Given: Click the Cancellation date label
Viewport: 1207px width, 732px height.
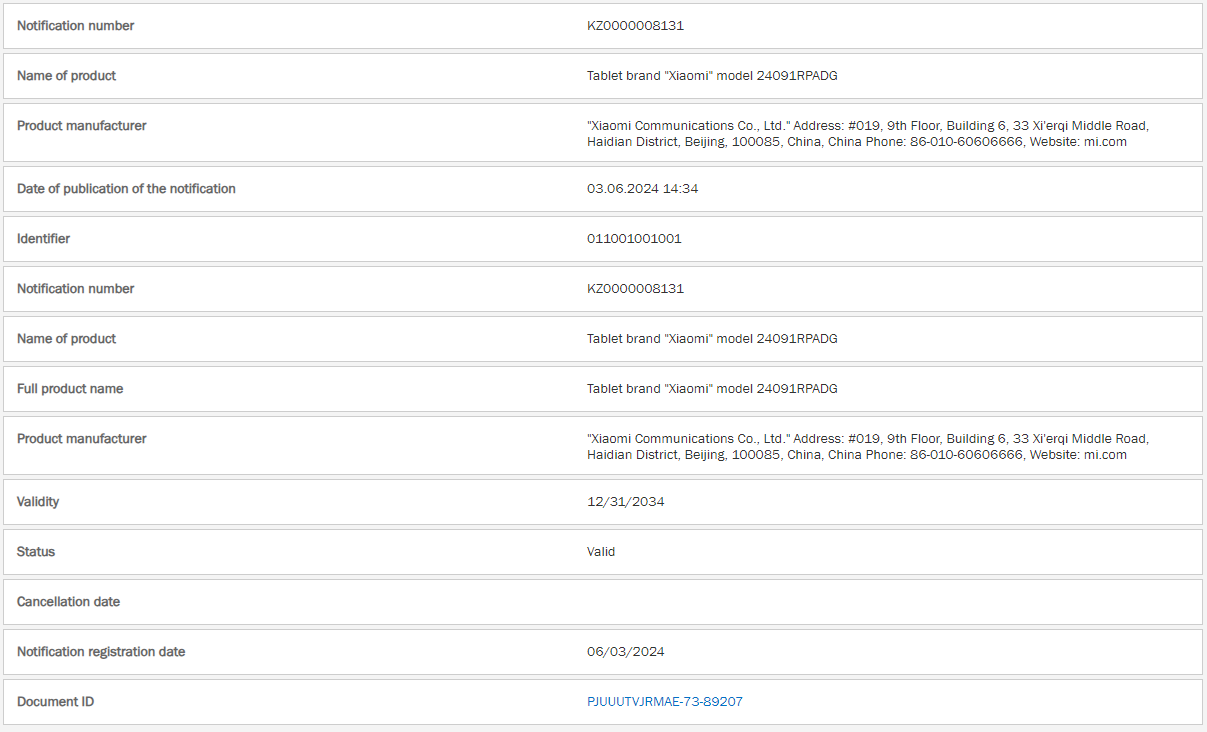Looking at the screenshot, I should pyautogui.click(x=68, y=602).
